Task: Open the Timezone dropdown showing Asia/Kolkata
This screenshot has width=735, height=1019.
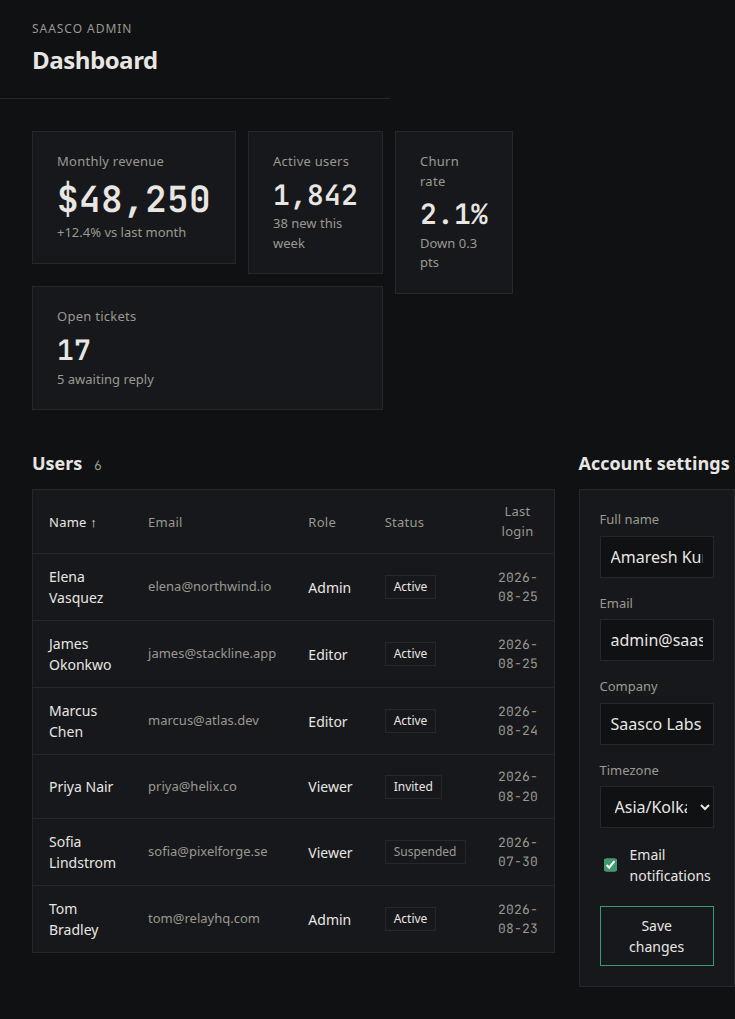Action: 656,807
